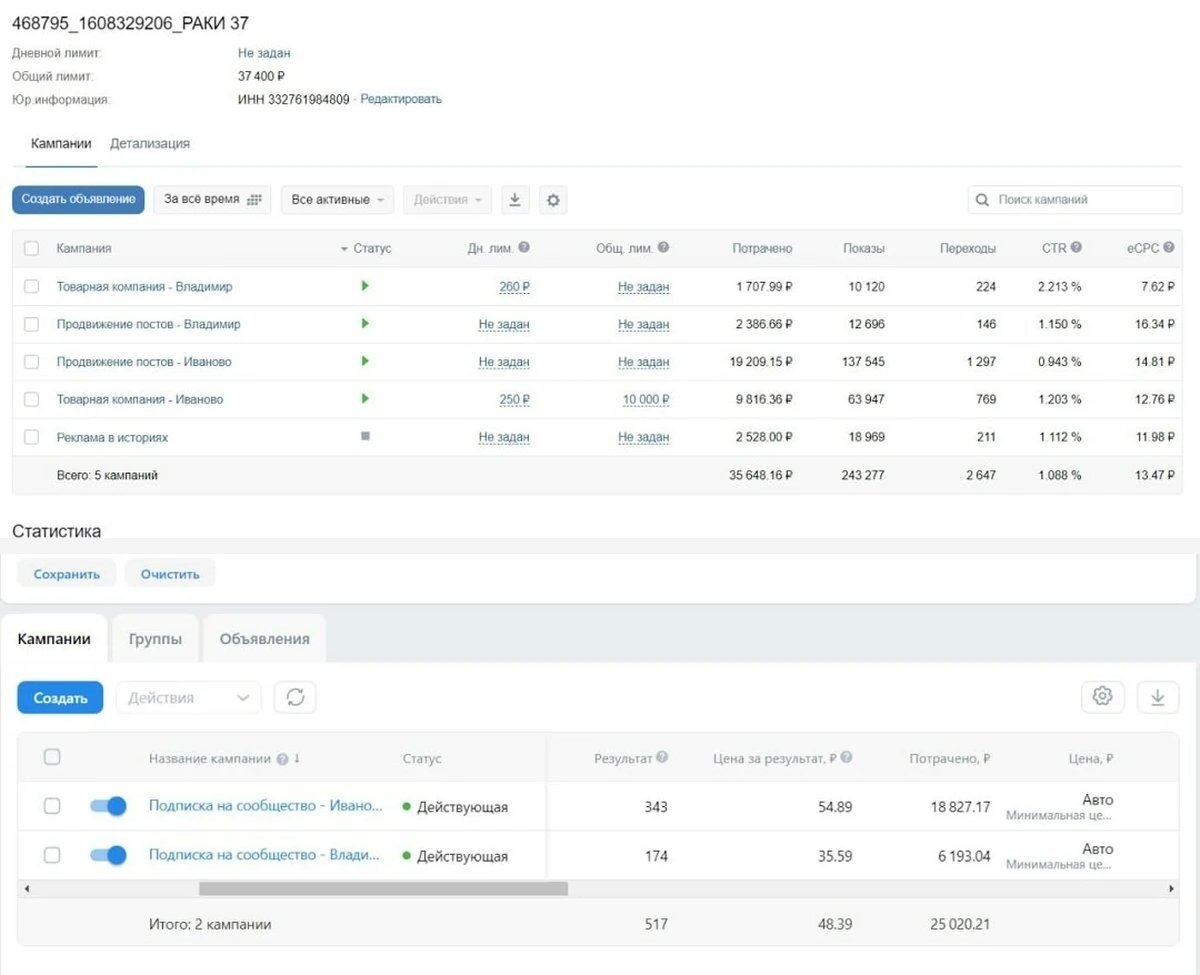Click help icon next to Результат
Viewport: 1200px width, 975px height.
(662, 758)
